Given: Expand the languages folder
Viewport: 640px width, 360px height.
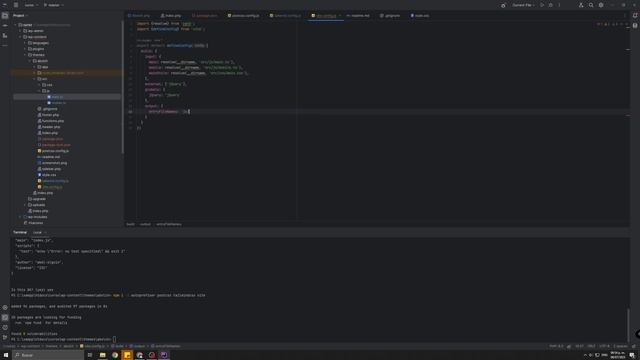Looking at the screenshot, I should [25, 43].
